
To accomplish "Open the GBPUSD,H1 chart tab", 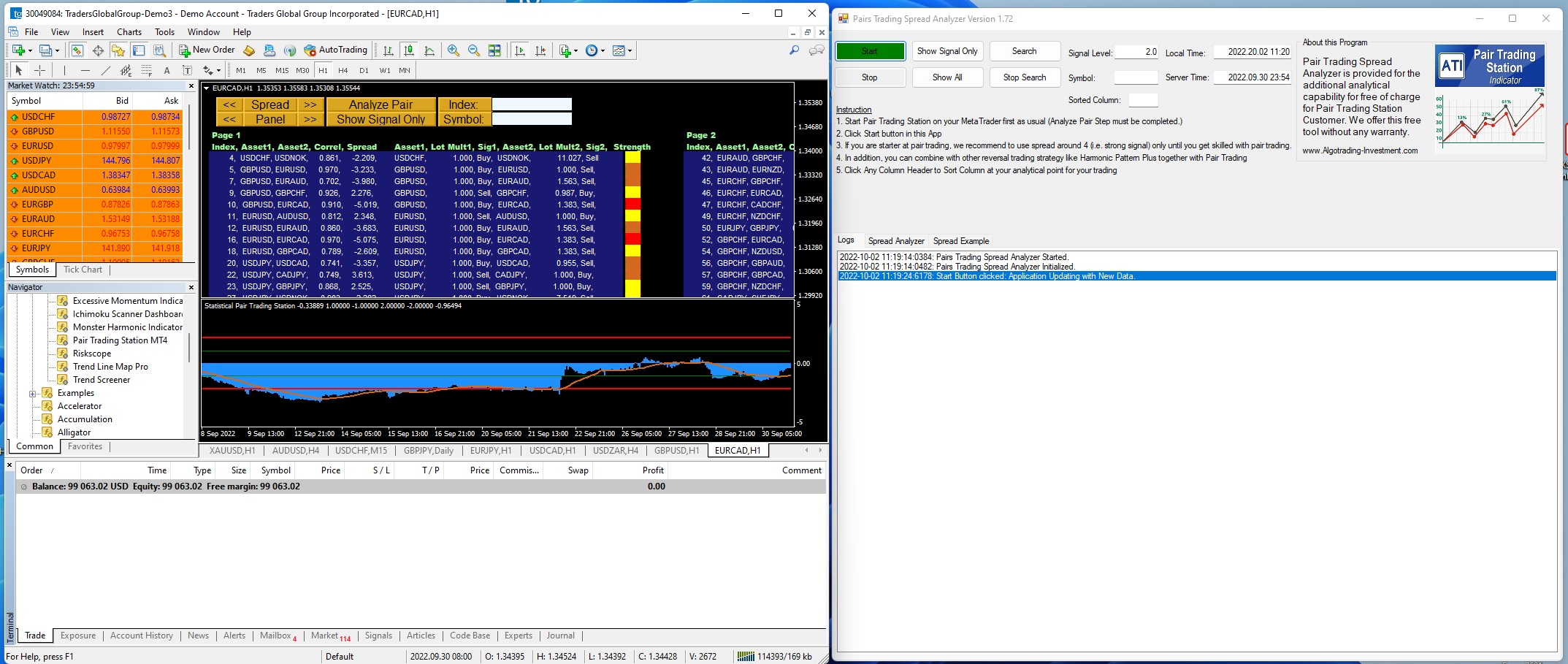I will [676, 451].
